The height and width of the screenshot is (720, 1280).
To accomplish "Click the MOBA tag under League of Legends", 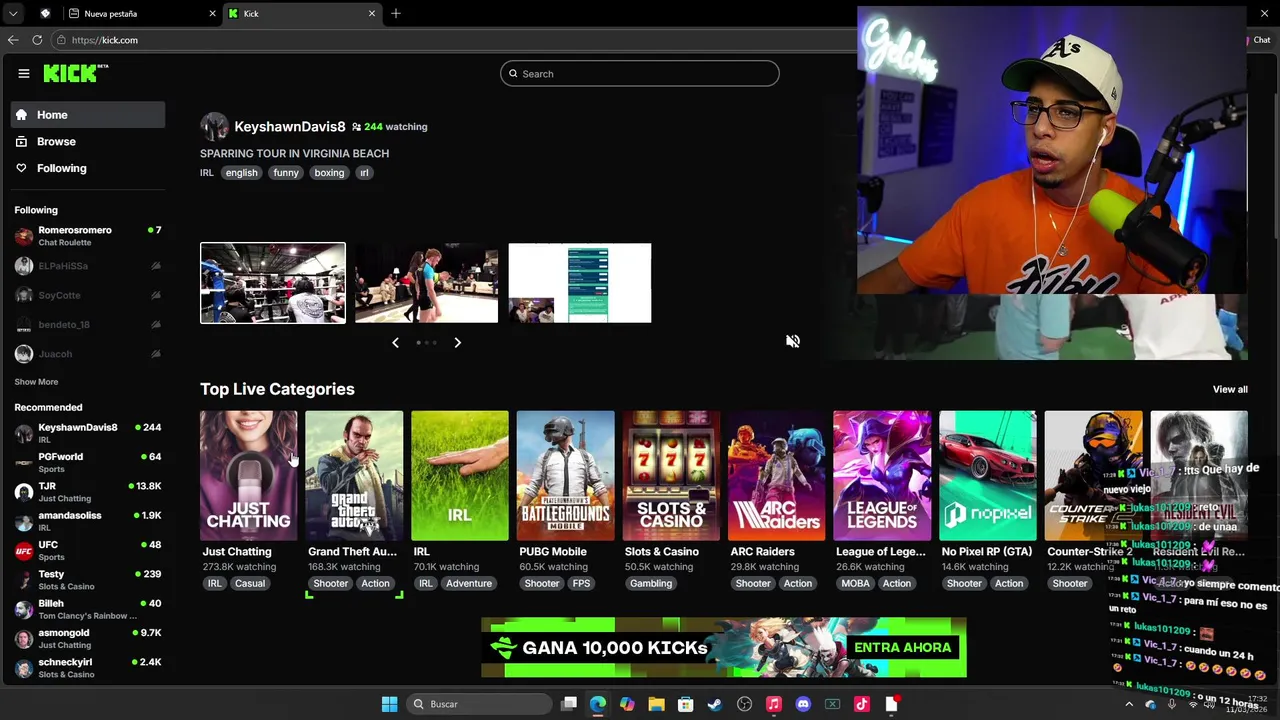I will pyautogui.click(x=855, y=584).
